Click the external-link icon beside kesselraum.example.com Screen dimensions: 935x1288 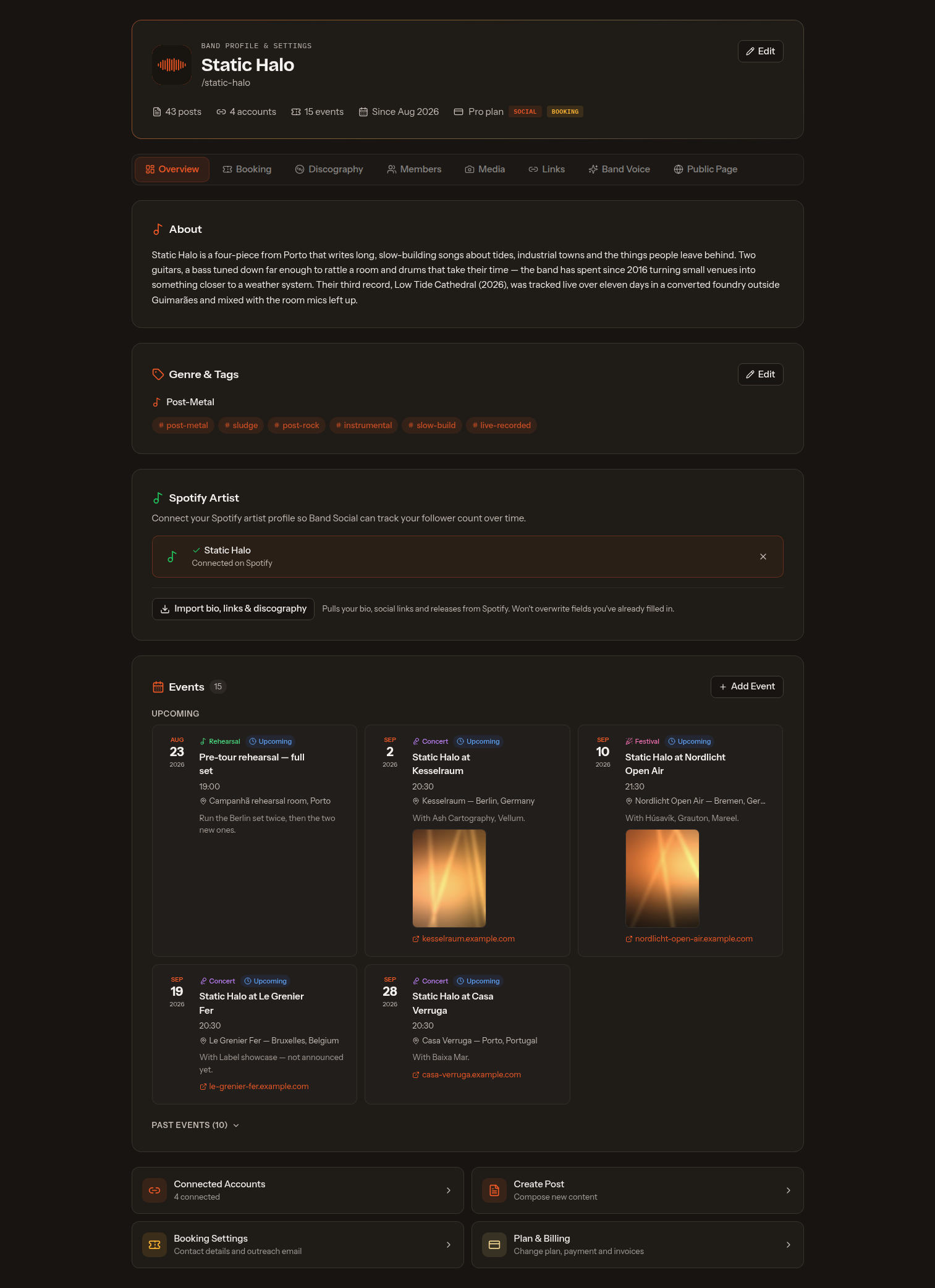pyautogui.click(x=416, y=939)
